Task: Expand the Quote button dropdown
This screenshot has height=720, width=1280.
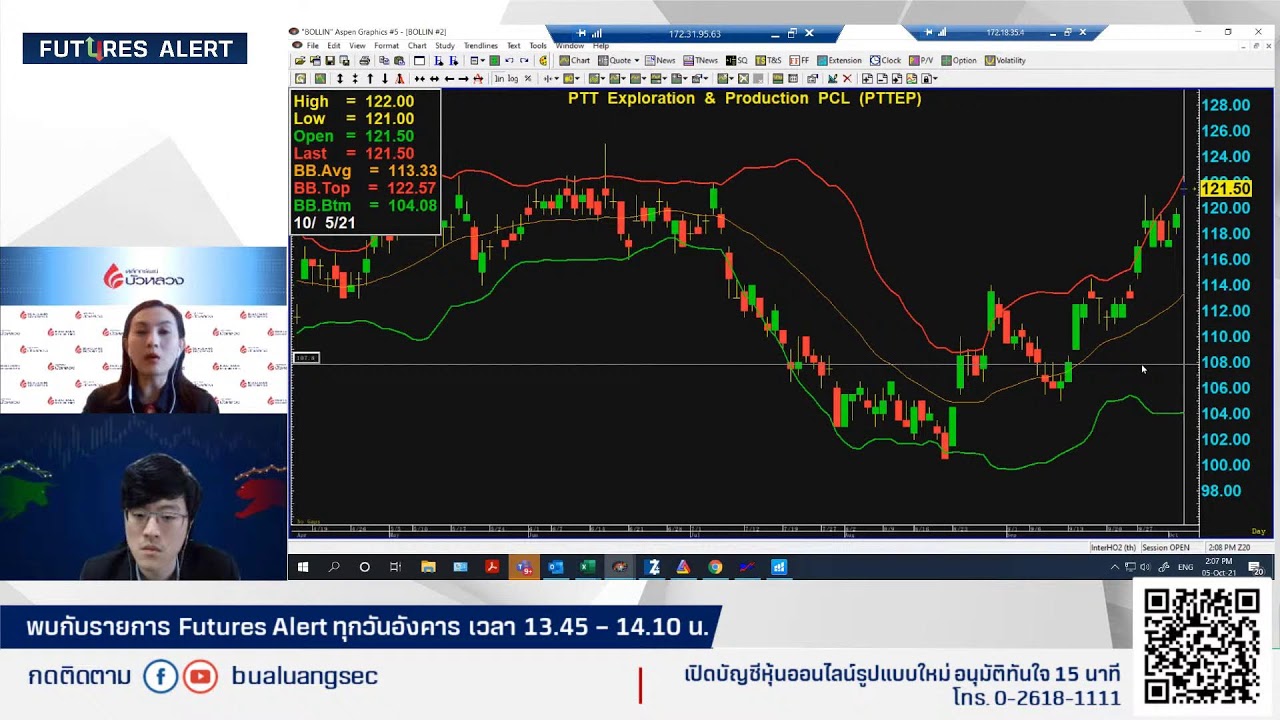Action: click(x=636, y=60)
